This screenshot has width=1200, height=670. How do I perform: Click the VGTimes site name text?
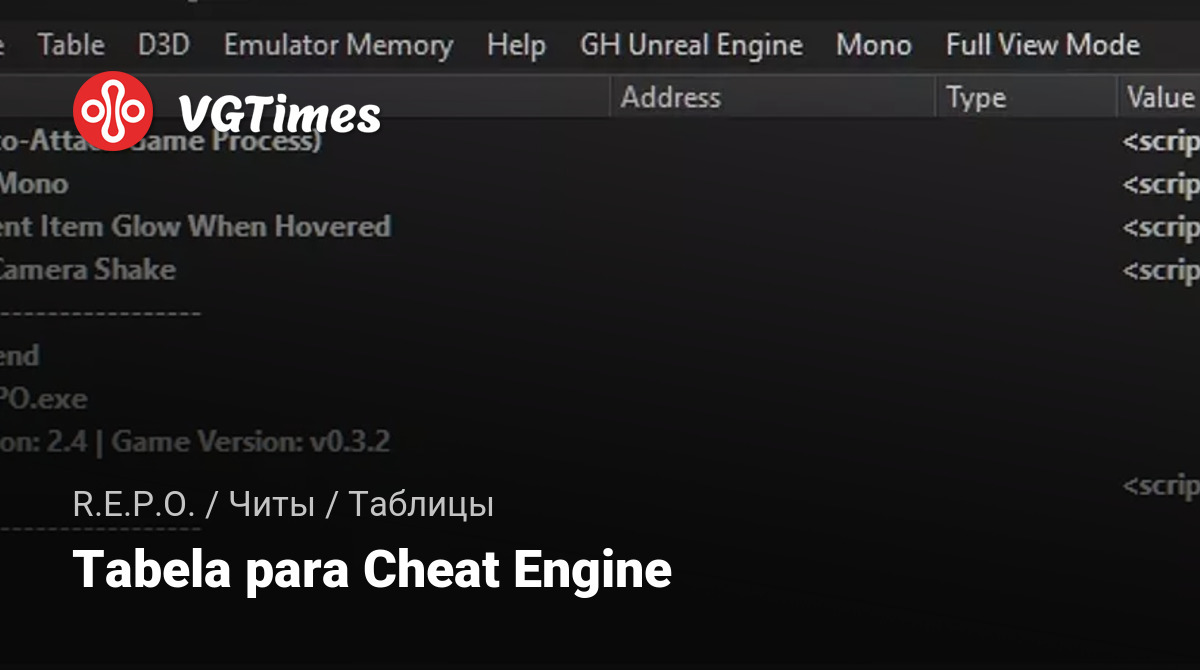pos(278,113)
